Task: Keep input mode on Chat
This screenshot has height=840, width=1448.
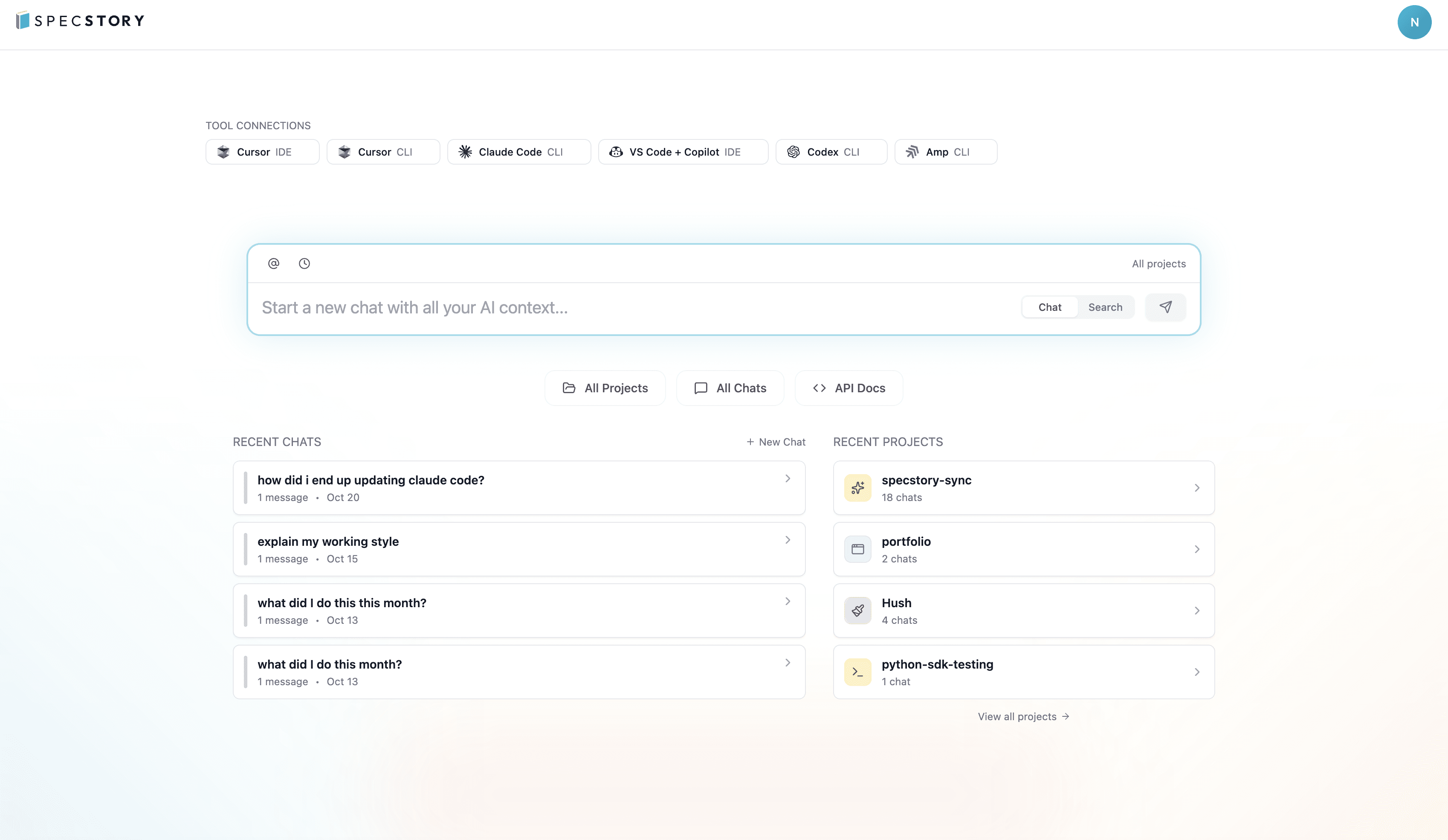Action: pos(1049,307)
